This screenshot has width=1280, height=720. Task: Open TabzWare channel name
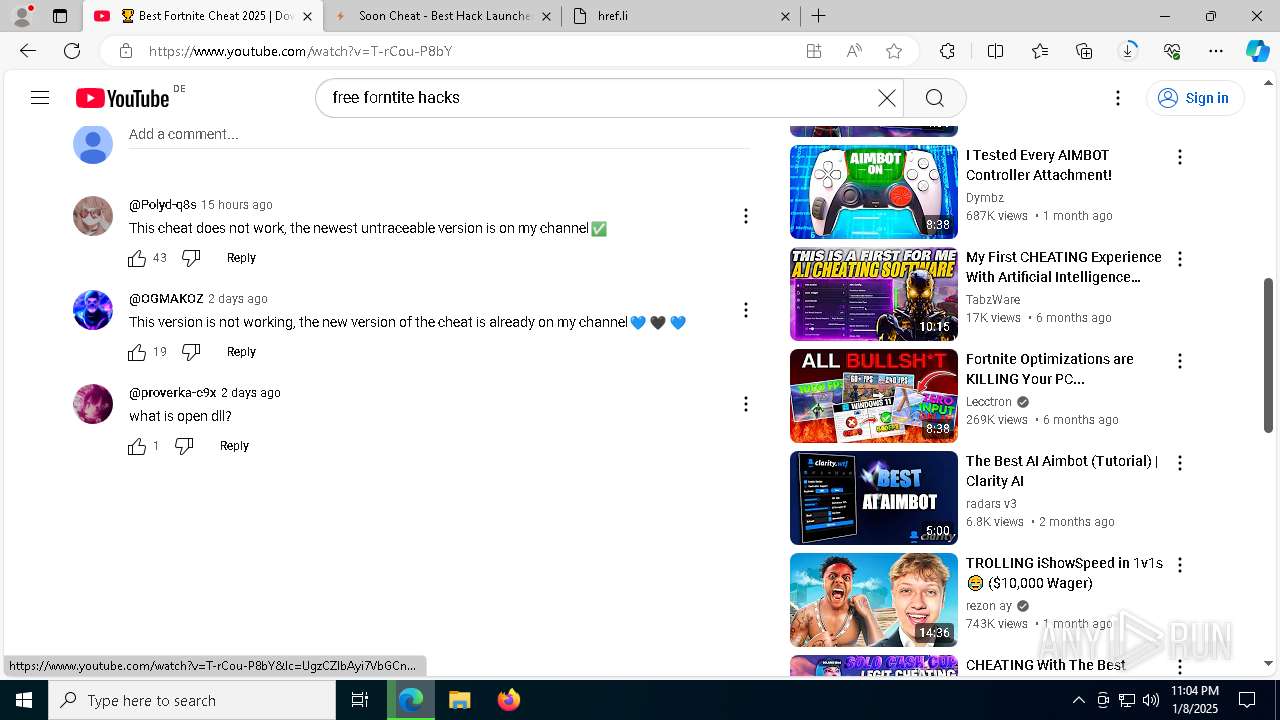993,300
